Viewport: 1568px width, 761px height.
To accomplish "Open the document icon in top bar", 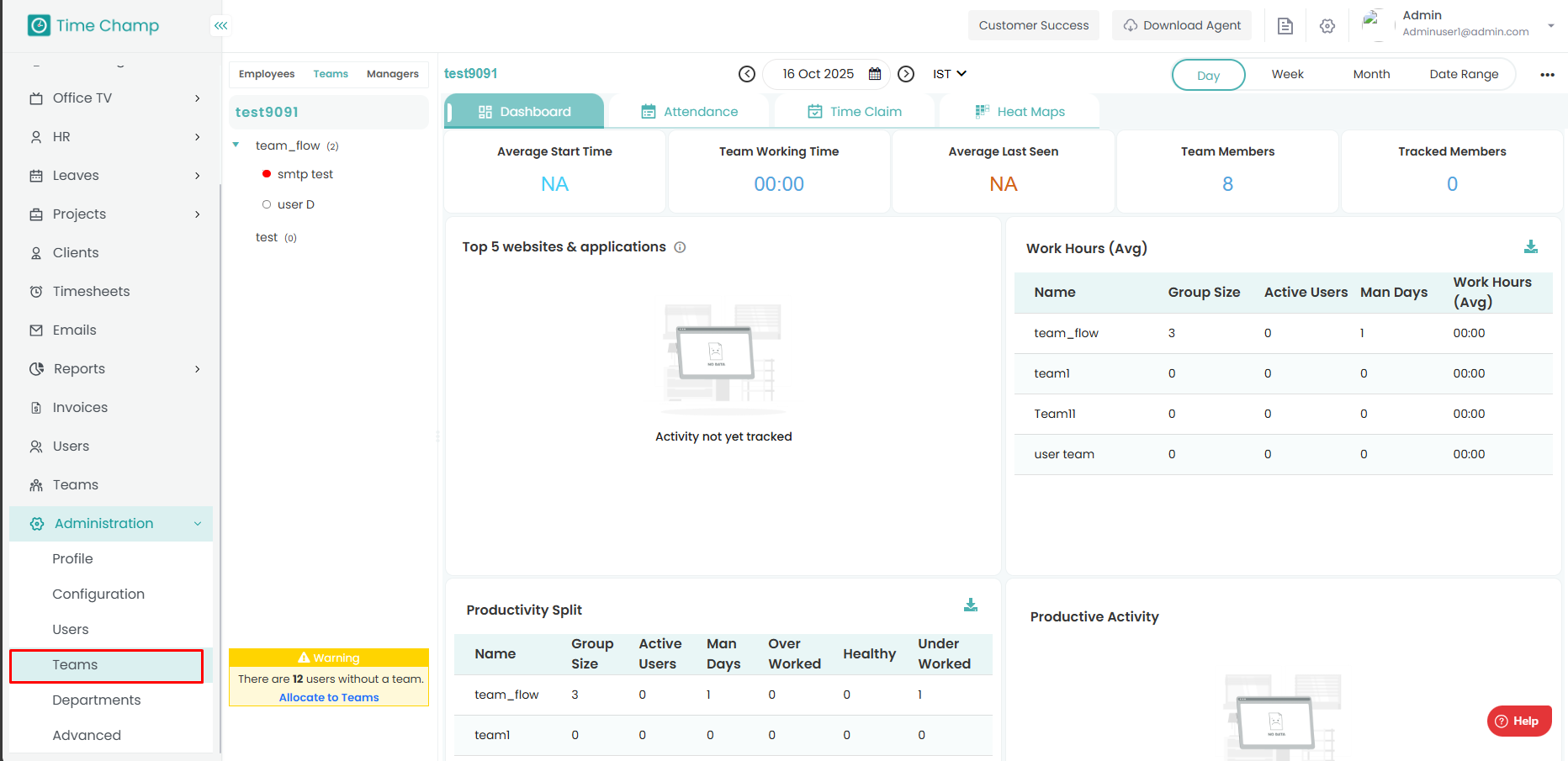I will pyautogui.click(x=1285, y=26).
